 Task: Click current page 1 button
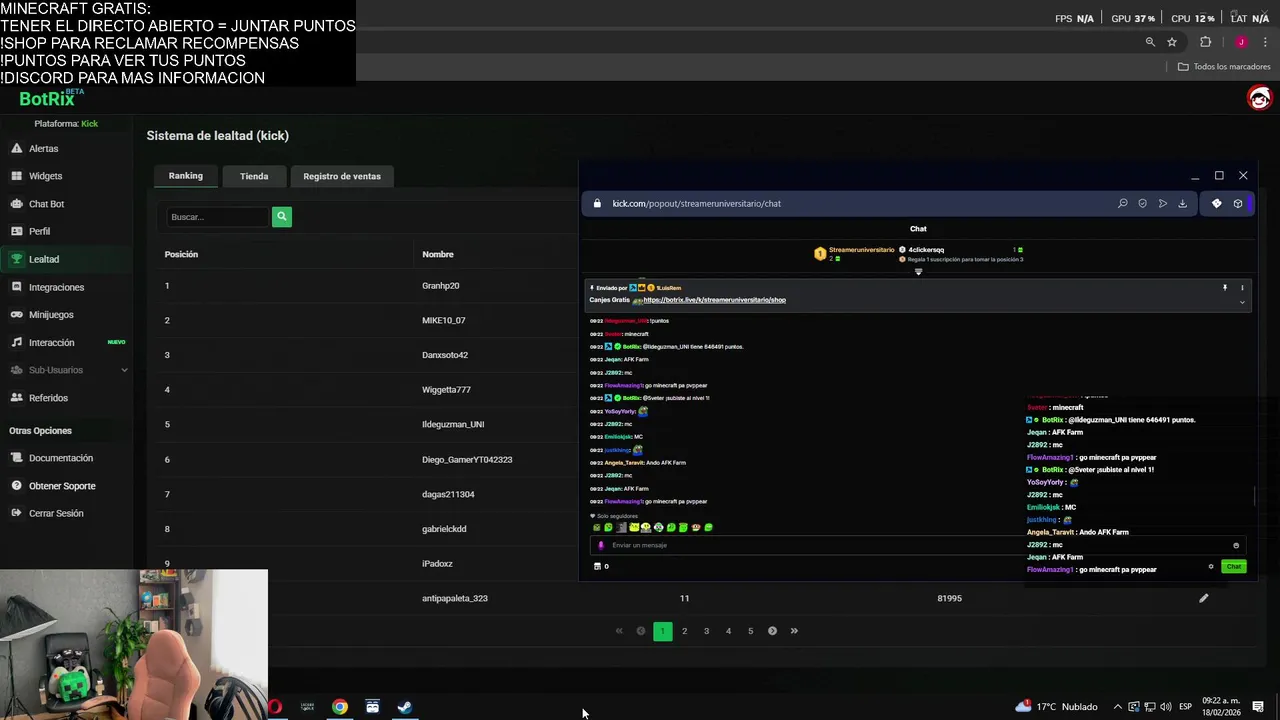pos(662,631)
